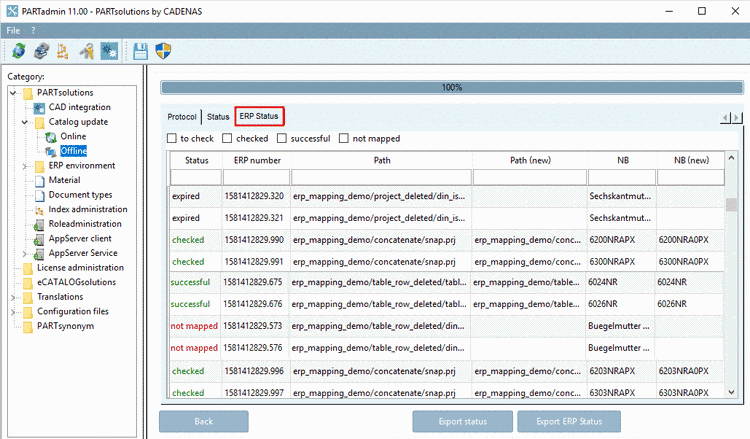Click the Document types icon
750x439 pixels.
coord(40,196)
